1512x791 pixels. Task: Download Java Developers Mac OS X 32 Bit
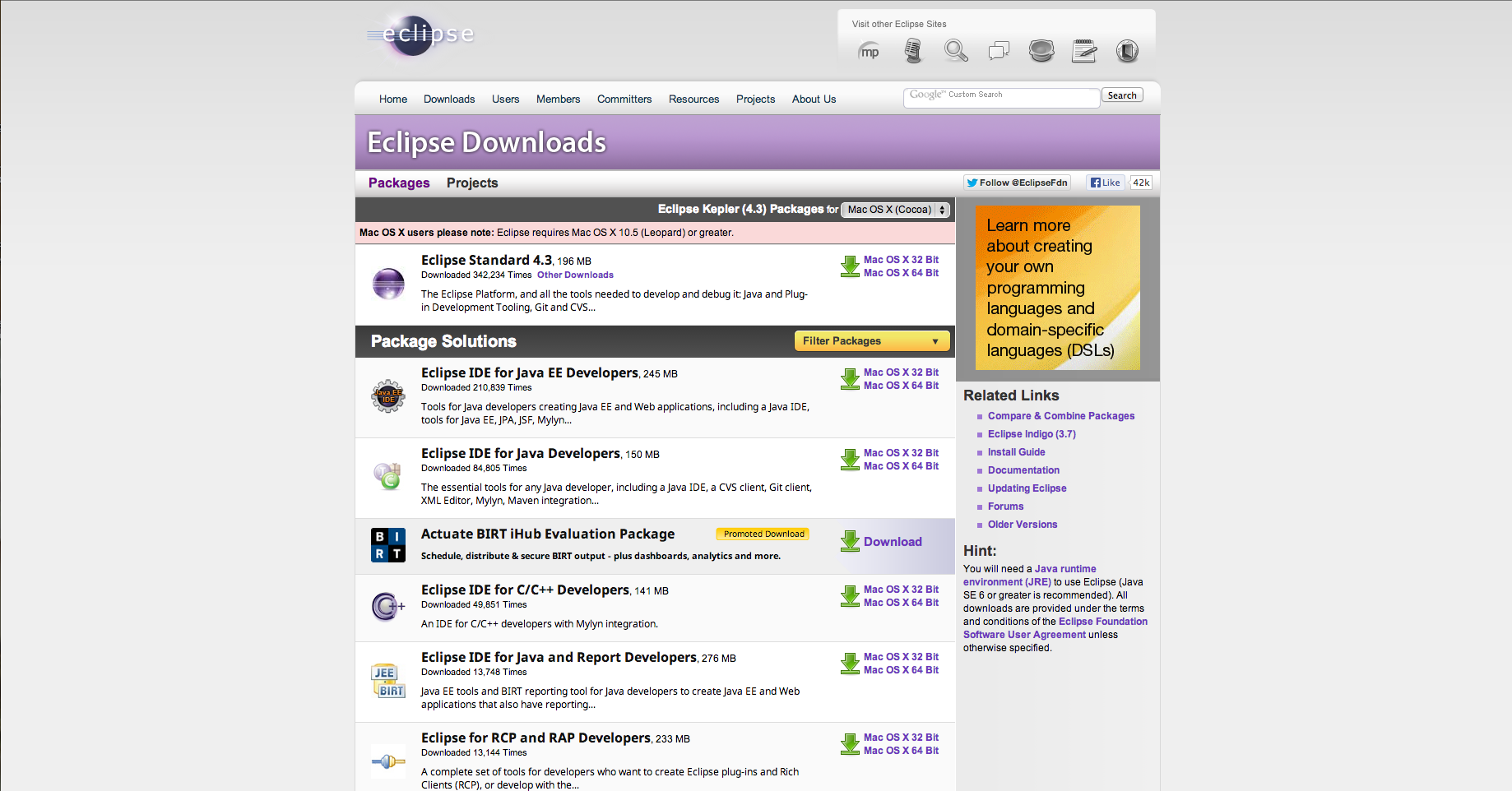tap(901, 453)
